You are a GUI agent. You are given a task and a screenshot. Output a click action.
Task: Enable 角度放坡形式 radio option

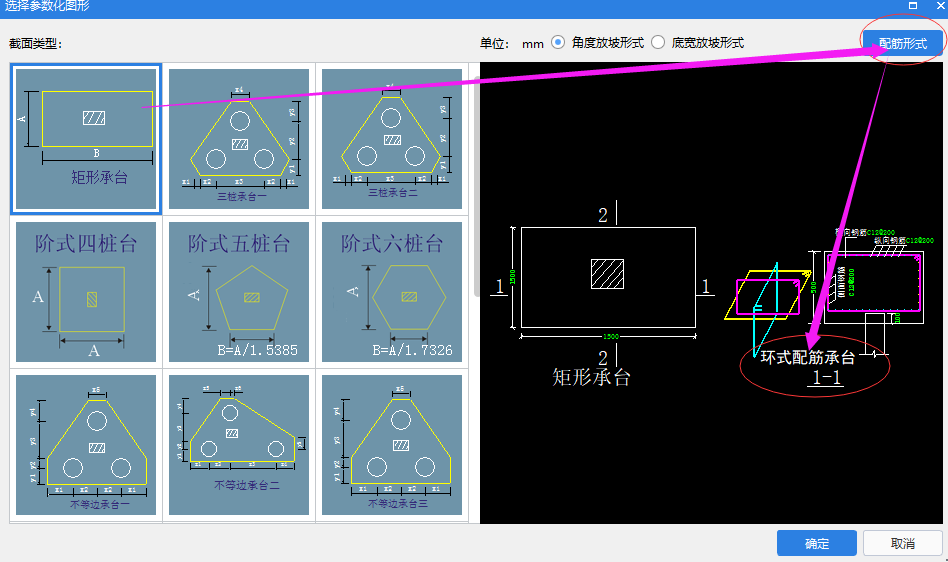pos(558,42)
